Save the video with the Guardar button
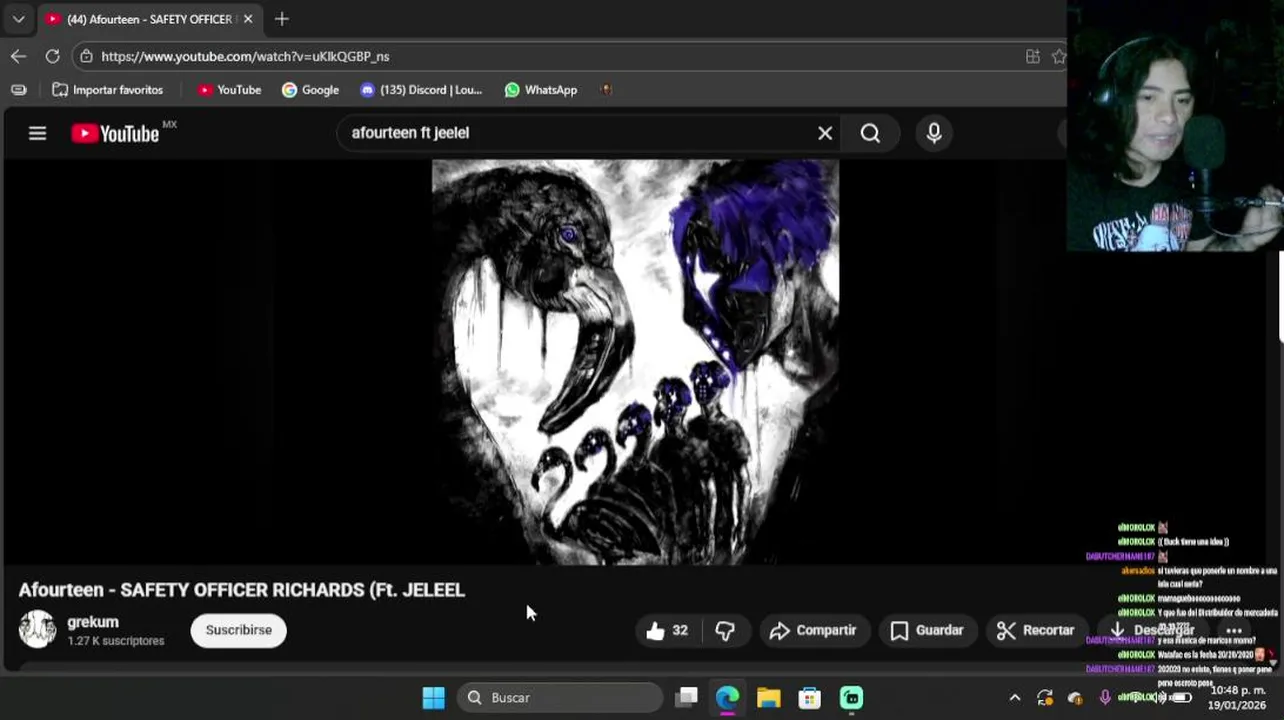Image resolution: width=1284 pixels, height=720 pixels. coord(927,630)
